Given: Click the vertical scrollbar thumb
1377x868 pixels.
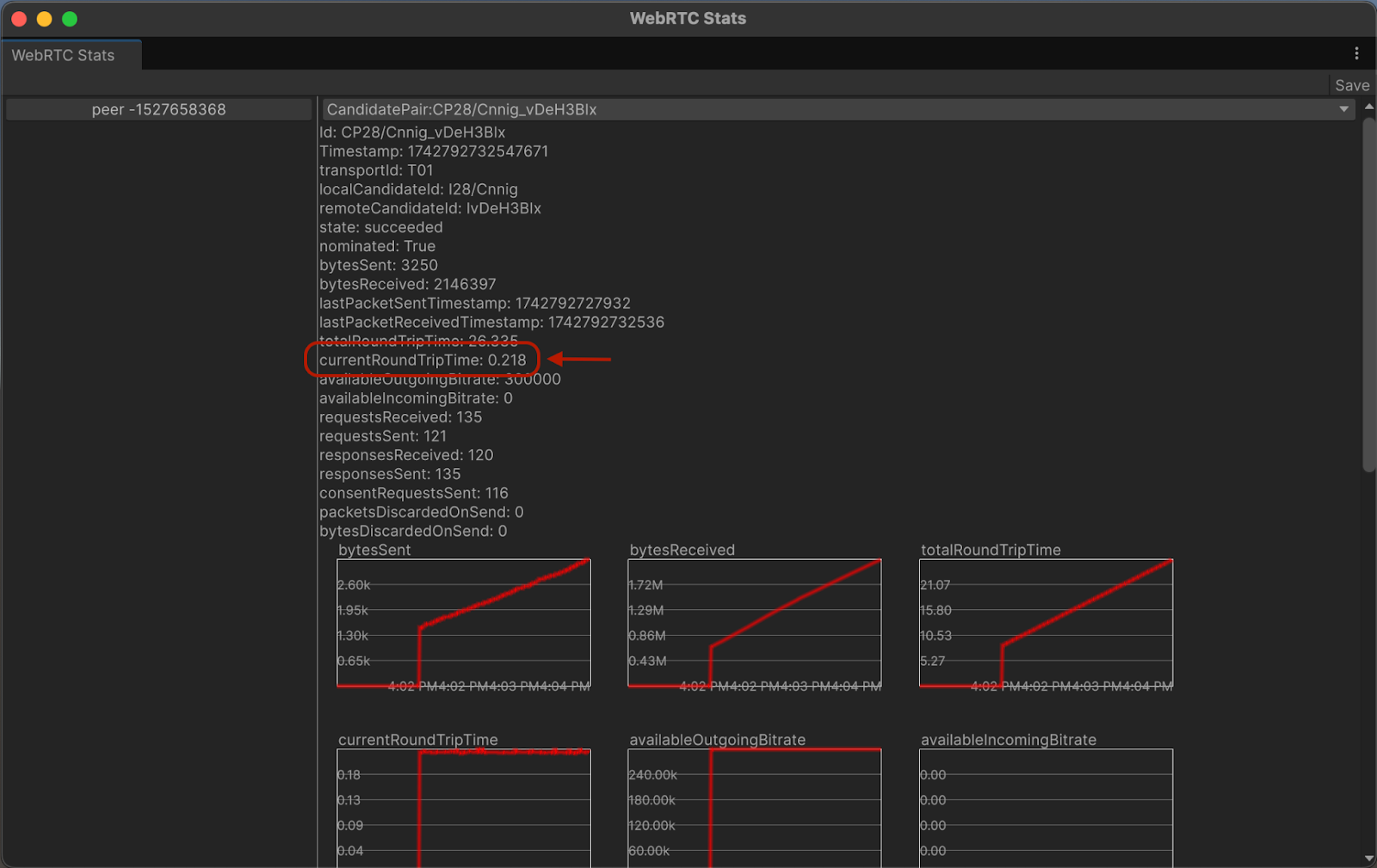Looking at the screenshot, I should 1368,294.
